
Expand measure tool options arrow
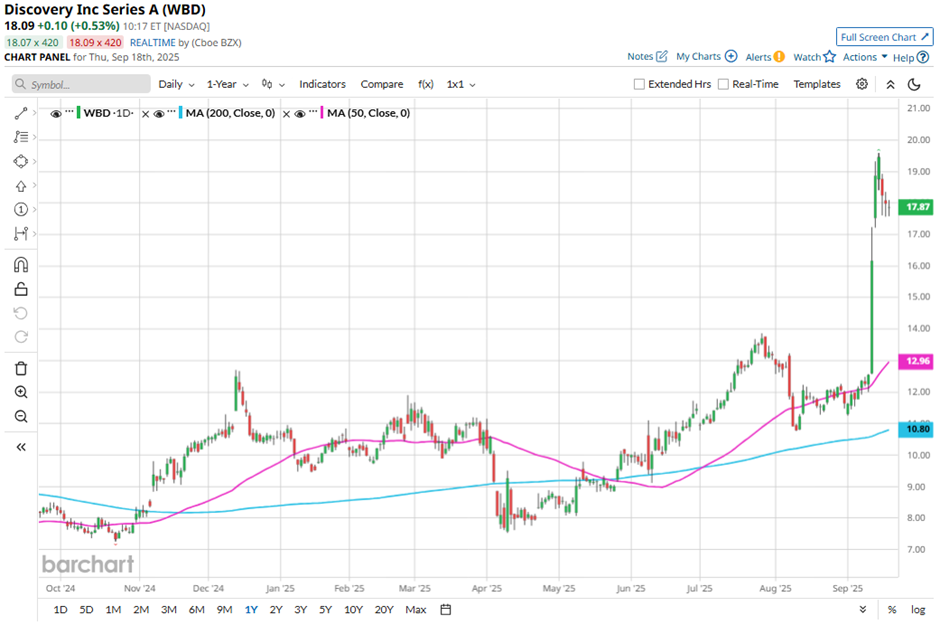(x=35, y=233)
